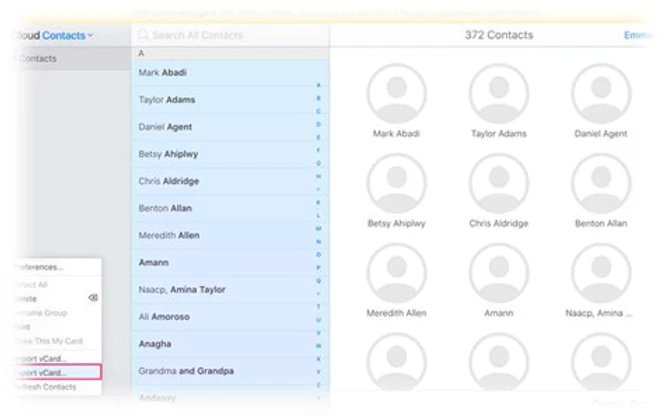The width and height of the screenshot is (668, 417).
Task: Click the Amann avatar in grid
Action: pos(499,272)
